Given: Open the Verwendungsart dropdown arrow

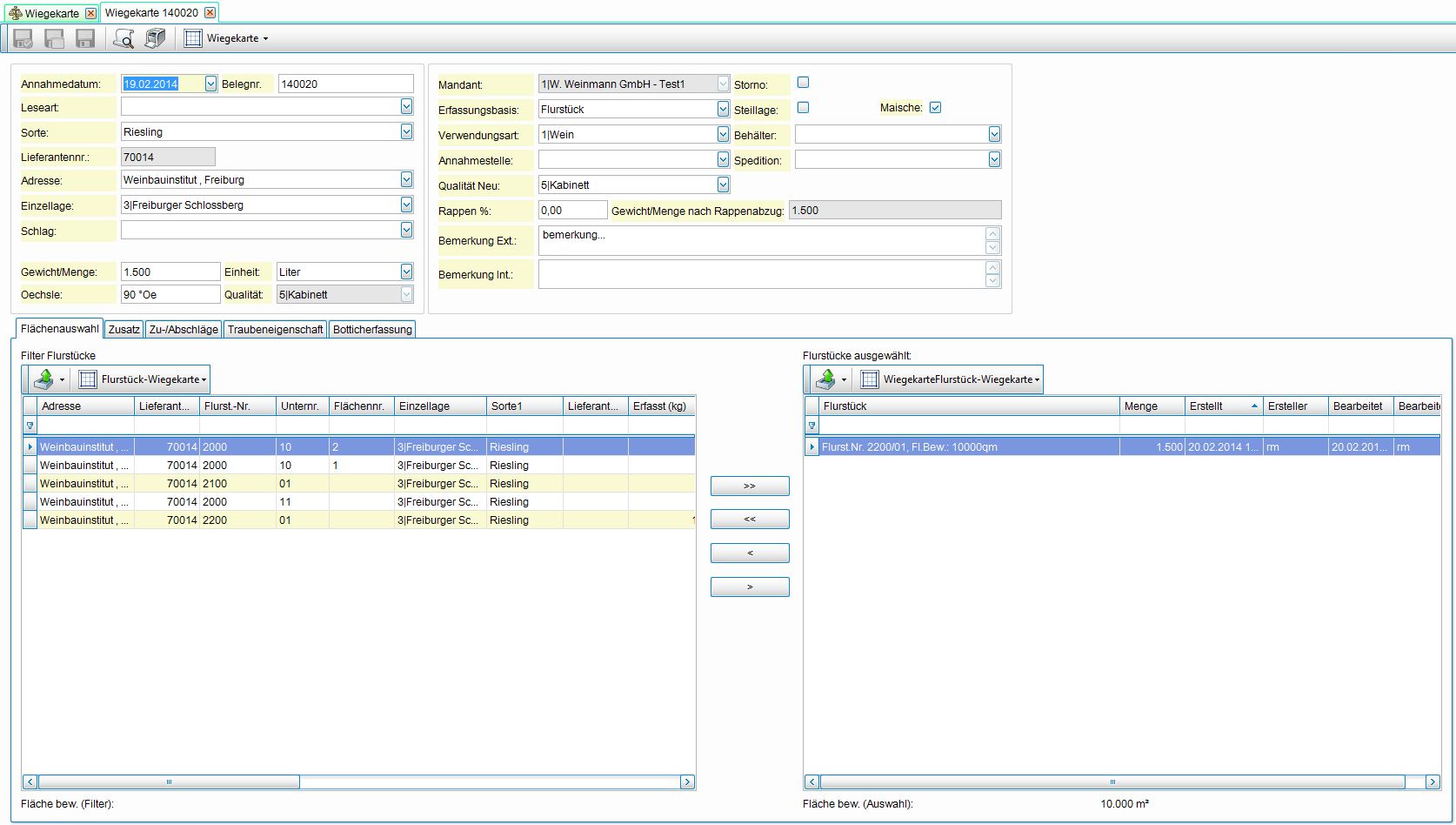Looking at the screenshot, I should coord(723,134).
